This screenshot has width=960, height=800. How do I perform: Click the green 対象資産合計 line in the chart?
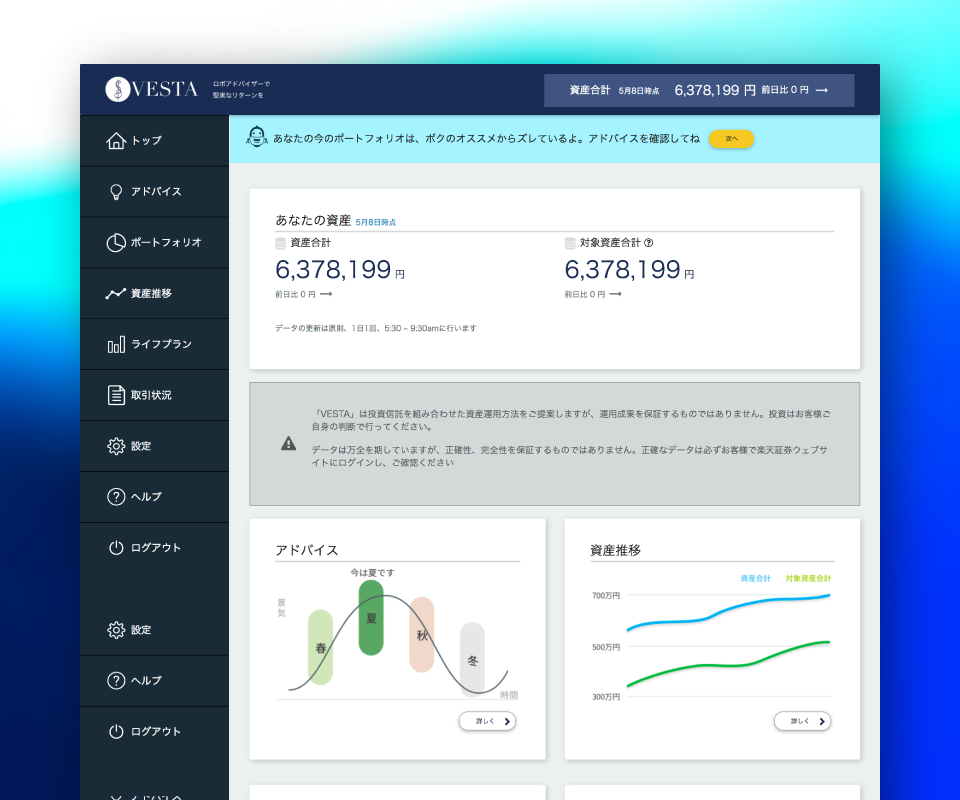point(729,665)
